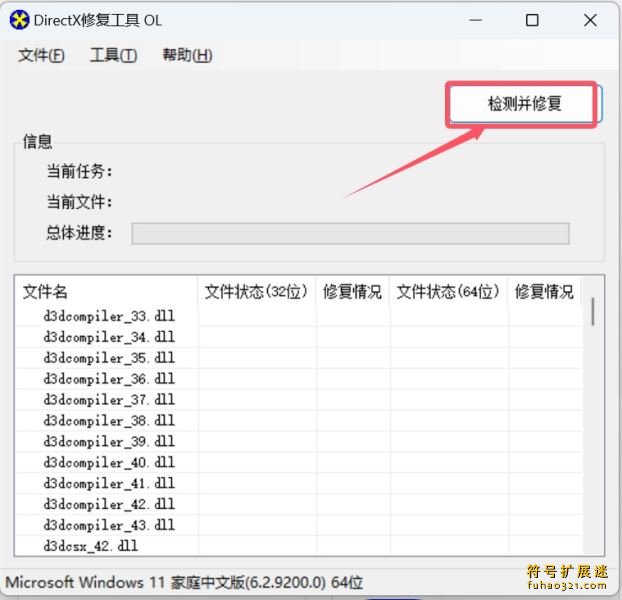Minimize the DirectX repair tool window

[476, 20]
